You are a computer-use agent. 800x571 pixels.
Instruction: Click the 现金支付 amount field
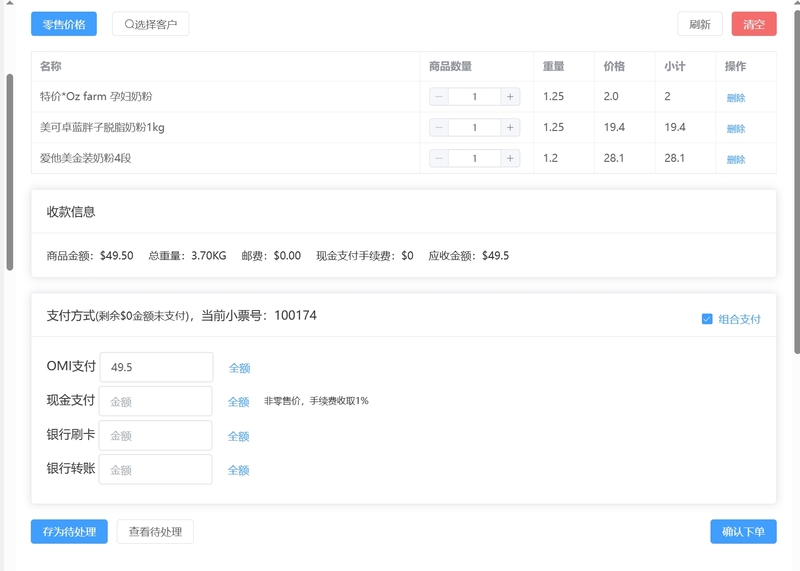tap(156, 401)
